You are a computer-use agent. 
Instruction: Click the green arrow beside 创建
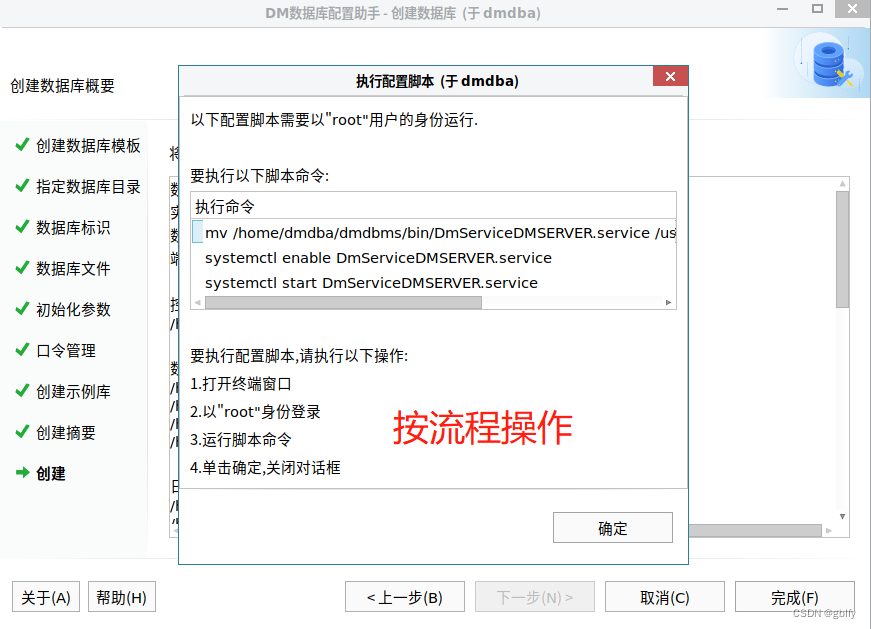tap(22, 473)
